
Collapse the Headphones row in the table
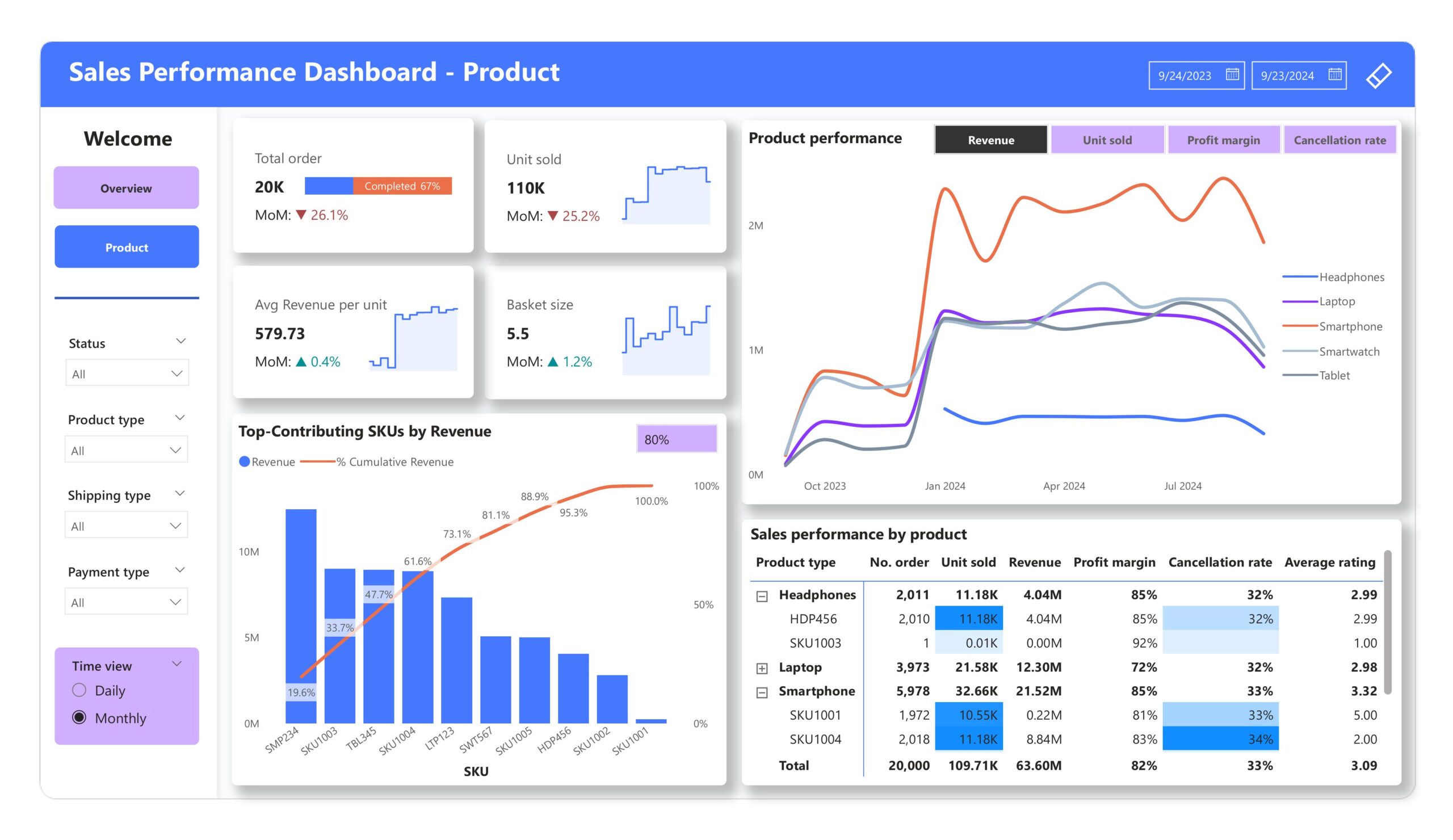[762, 597]
